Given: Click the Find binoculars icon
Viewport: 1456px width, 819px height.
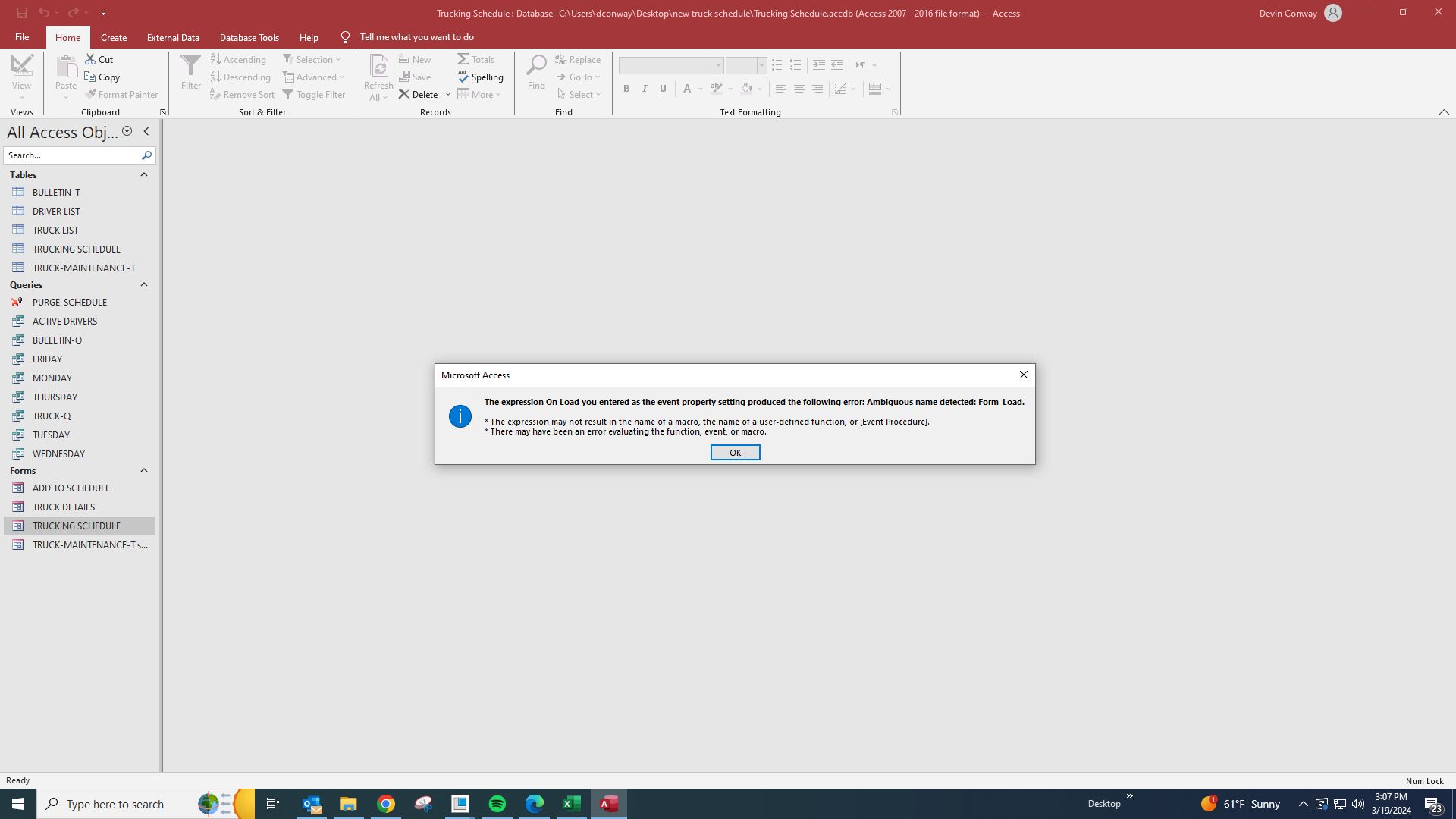Looking at the screenshot, I should click(536, 67).
